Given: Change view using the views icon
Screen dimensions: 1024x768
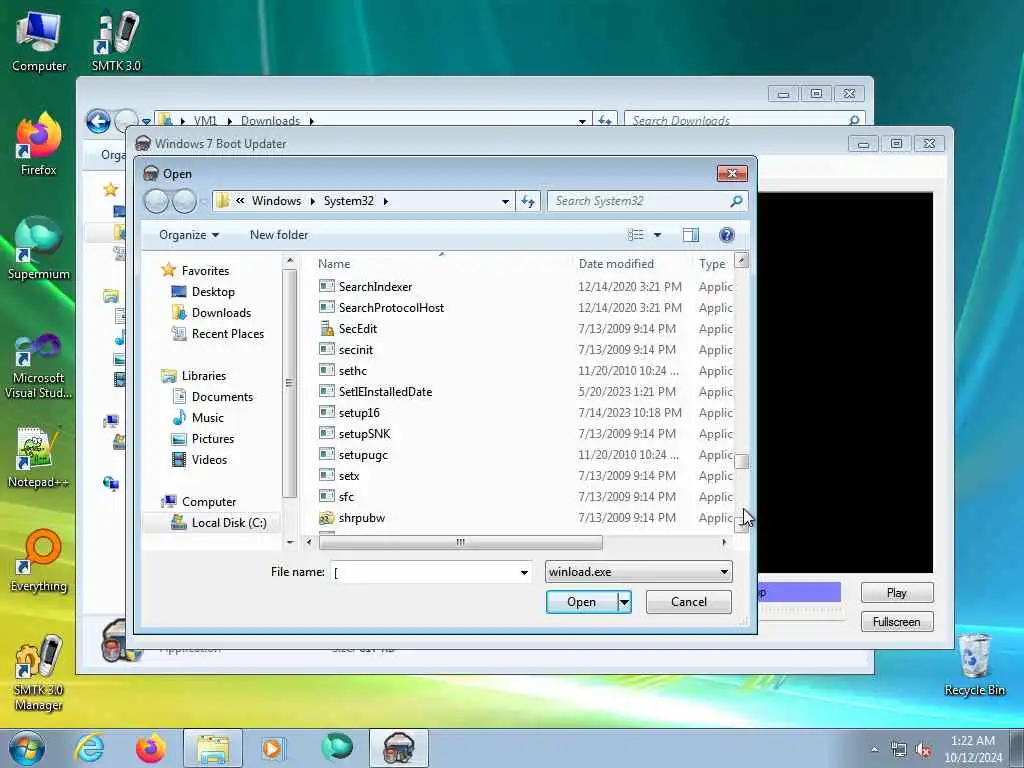Looking at the screenshot, I should coord(635,235).
